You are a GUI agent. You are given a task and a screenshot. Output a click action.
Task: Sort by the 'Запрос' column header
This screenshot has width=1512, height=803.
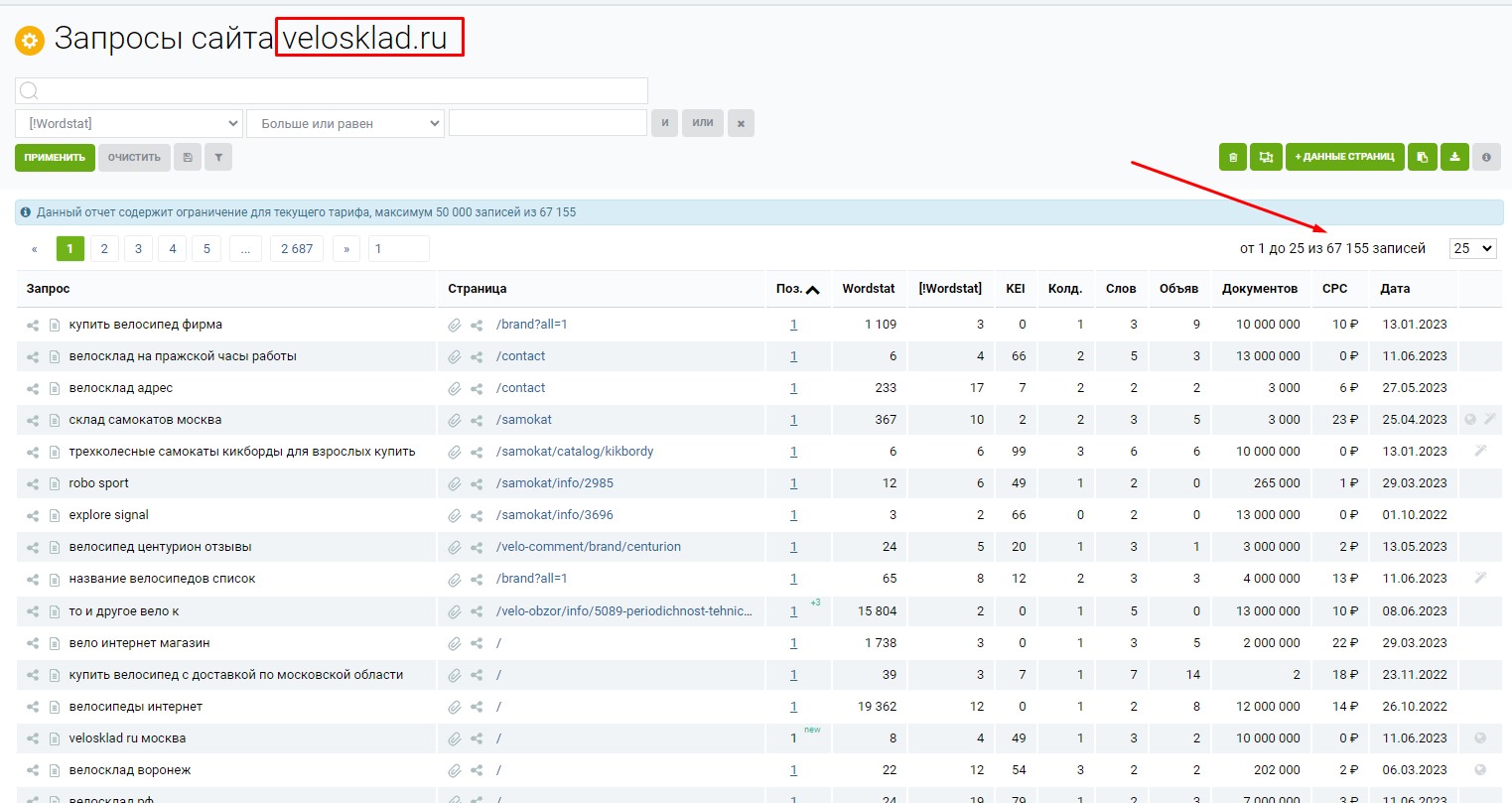pyautogui.click(x=49, y=289)
